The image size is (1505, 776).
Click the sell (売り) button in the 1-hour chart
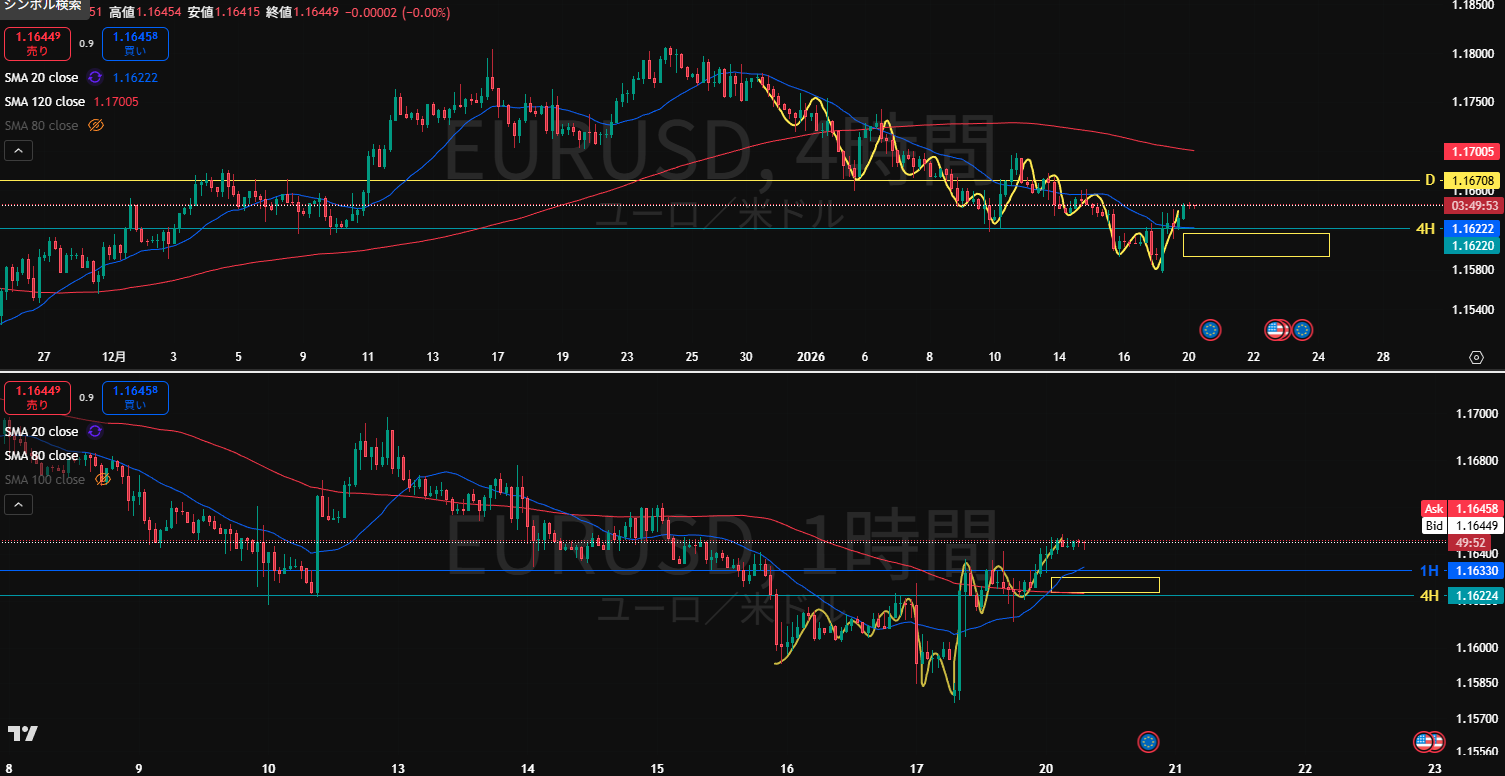point(37,397)
